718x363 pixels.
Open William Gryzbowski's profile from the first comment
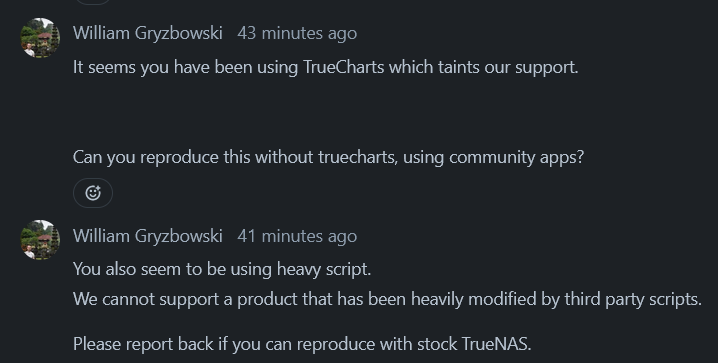point(147,33)
